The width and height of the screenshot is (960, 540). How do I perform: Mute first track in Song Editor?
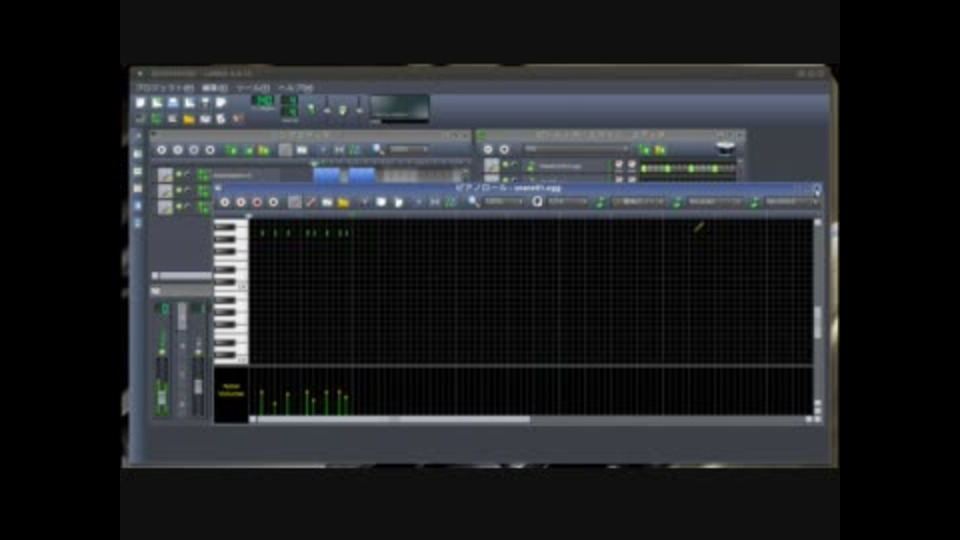click(x=179, y=175)
